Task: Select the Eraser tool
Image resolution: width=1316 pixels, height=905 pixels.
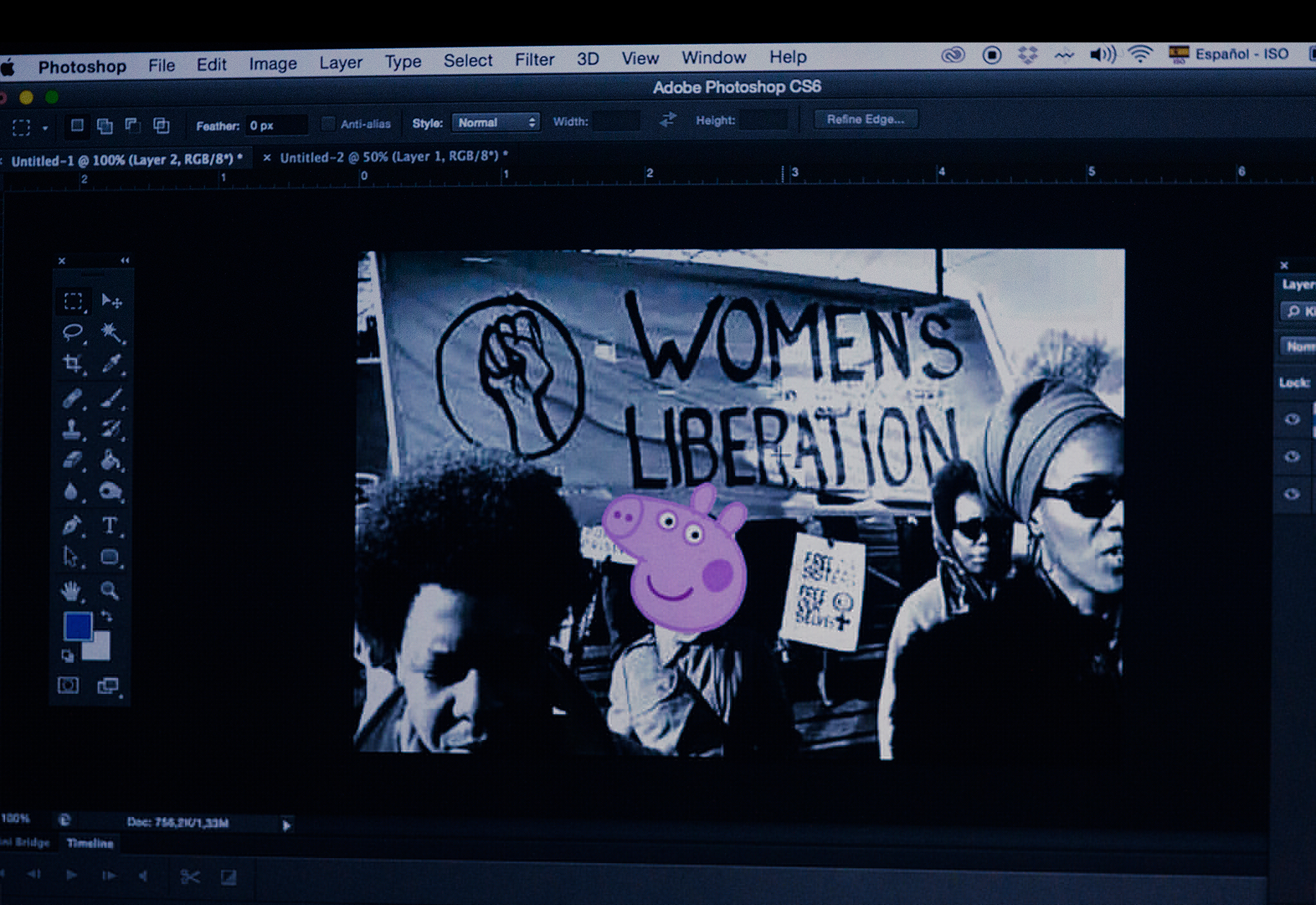Action: pos(73,460)
